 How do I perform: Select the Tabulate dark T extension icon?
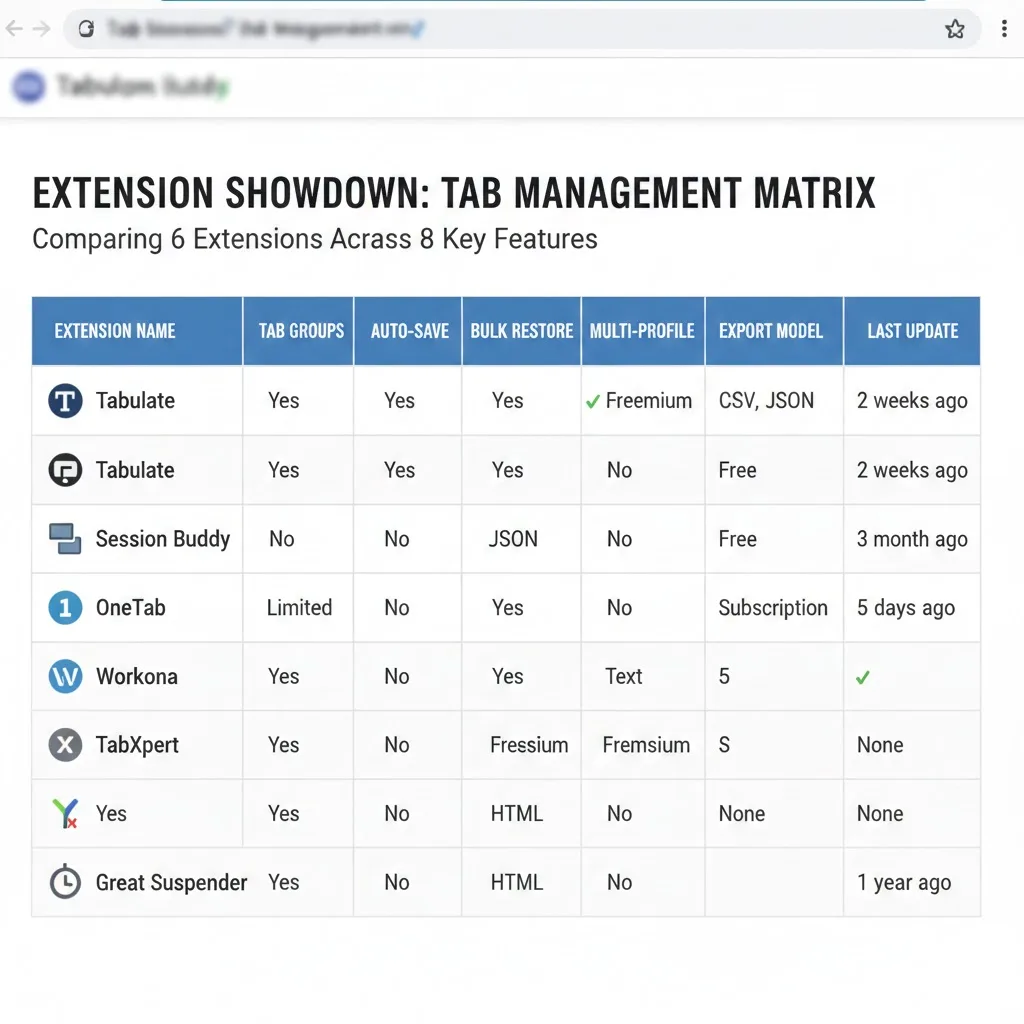click(x=65, y=400)
